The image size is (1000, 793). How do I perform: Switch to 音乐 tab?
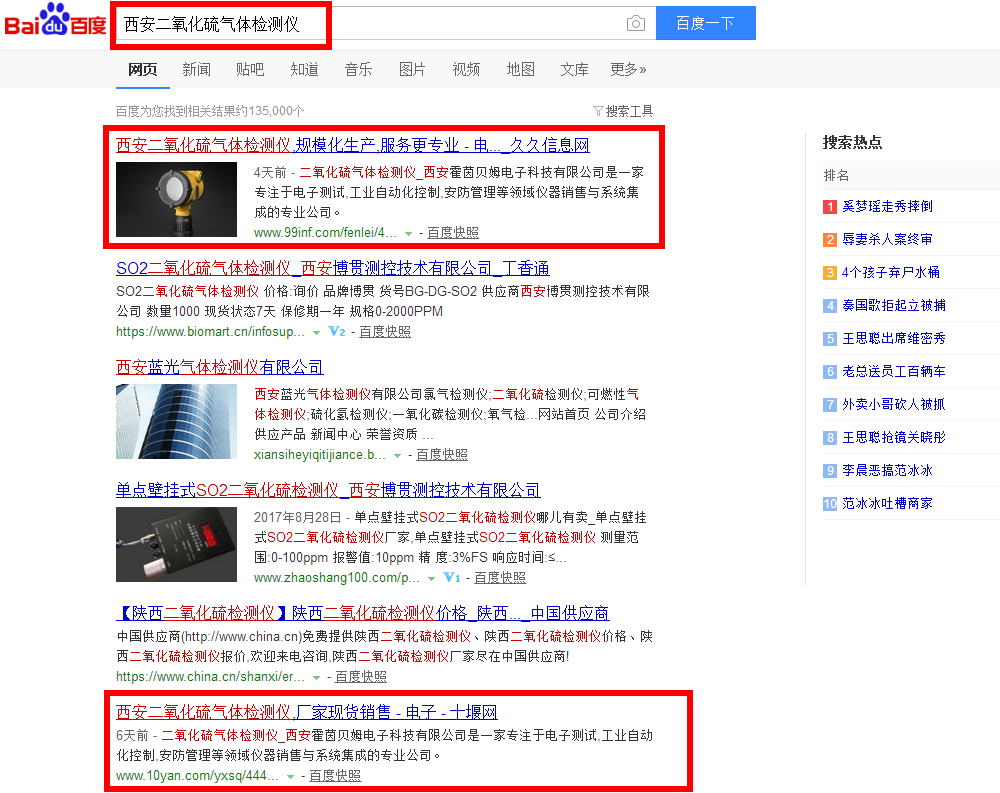pyautogui.click(x=358, y=69)
